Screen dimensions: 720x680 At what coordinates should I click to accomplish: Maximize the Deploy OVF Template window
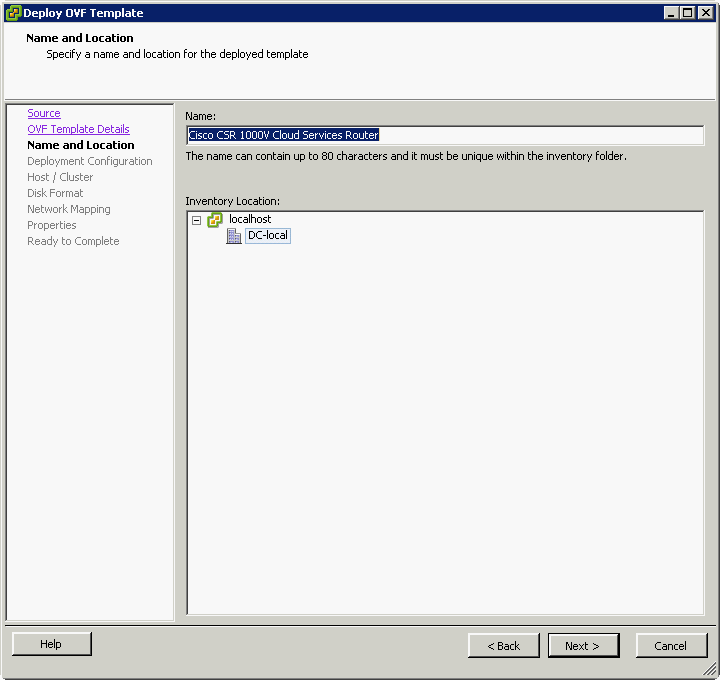coord(687,13)
